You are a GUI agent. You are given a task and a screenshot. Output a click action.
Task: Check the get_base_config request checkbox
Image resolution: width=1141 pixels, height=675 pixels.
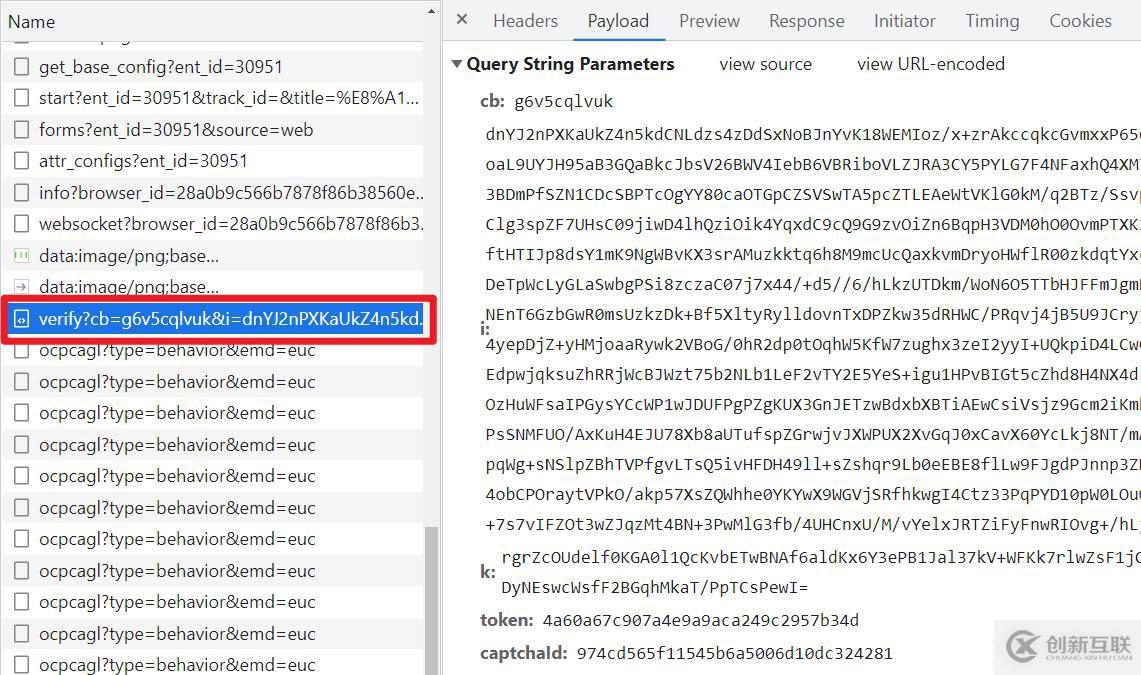tap(22, 67)
